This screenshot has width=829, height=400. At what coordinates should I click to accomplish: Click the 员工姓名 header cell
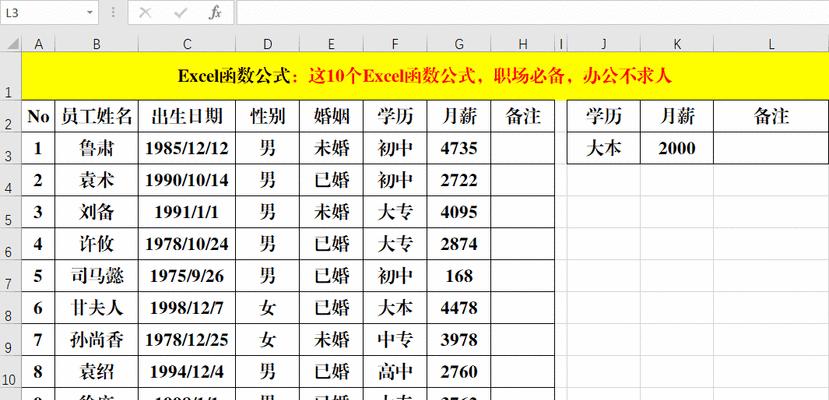(x=96, y=116)
